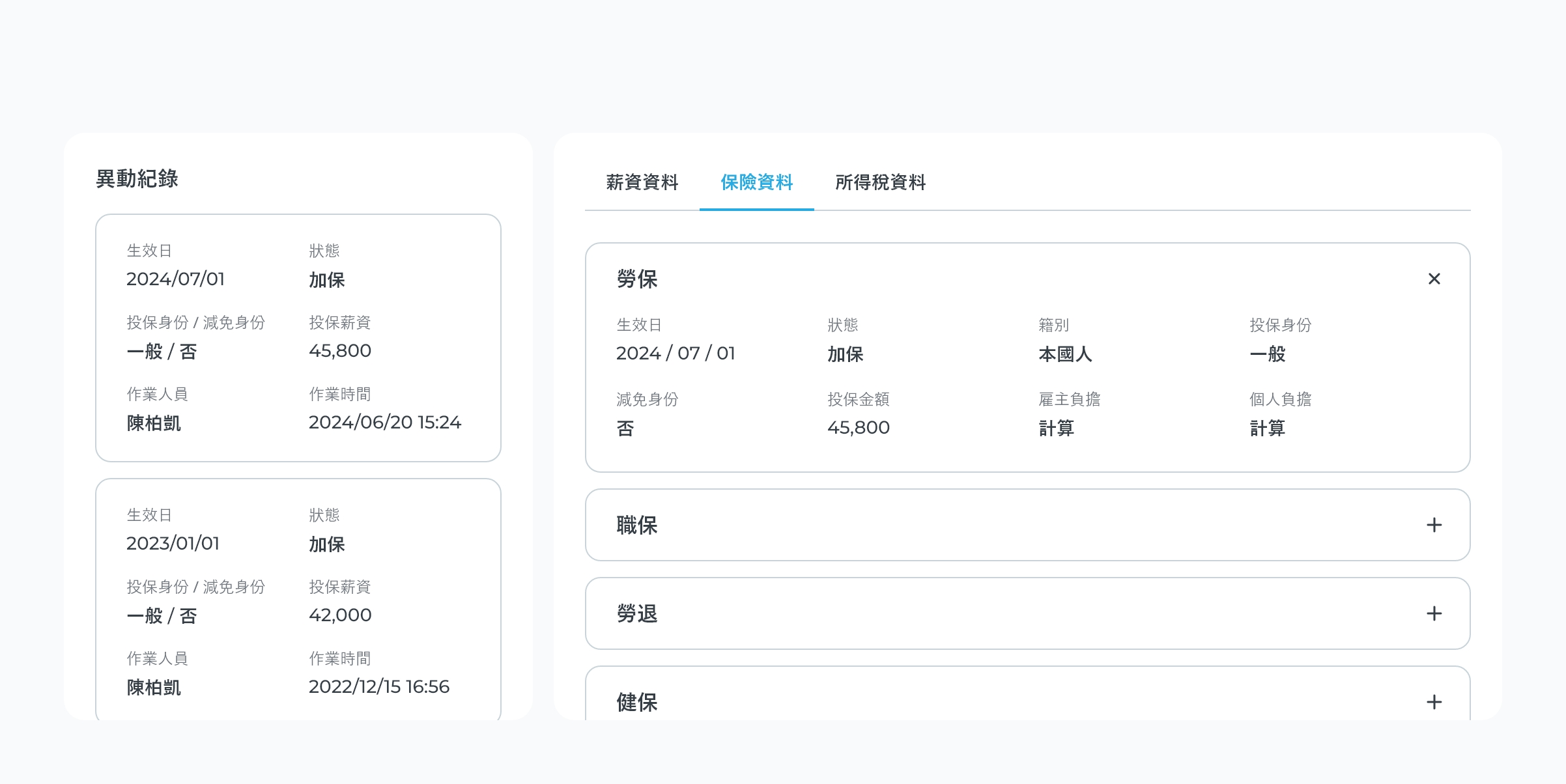Collapse the 勞保 section with the X icon
This screenshot has width=1566, height=784.
[x=1434, y=279]
